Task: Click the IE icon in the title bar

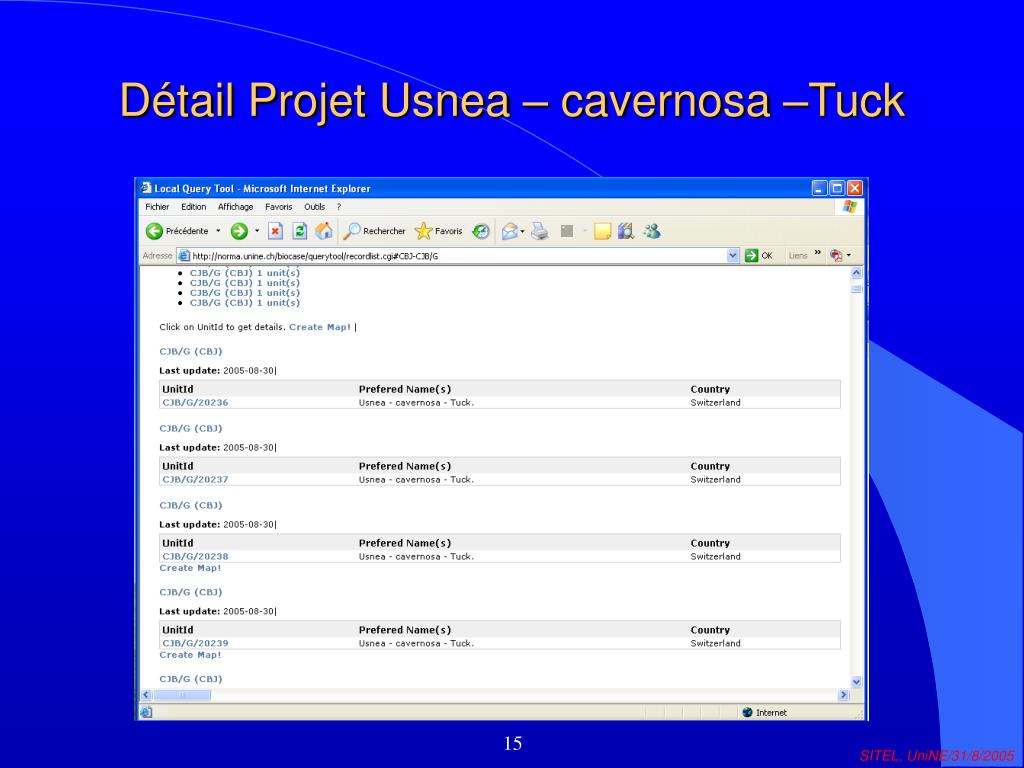Action: coord(146,188)
